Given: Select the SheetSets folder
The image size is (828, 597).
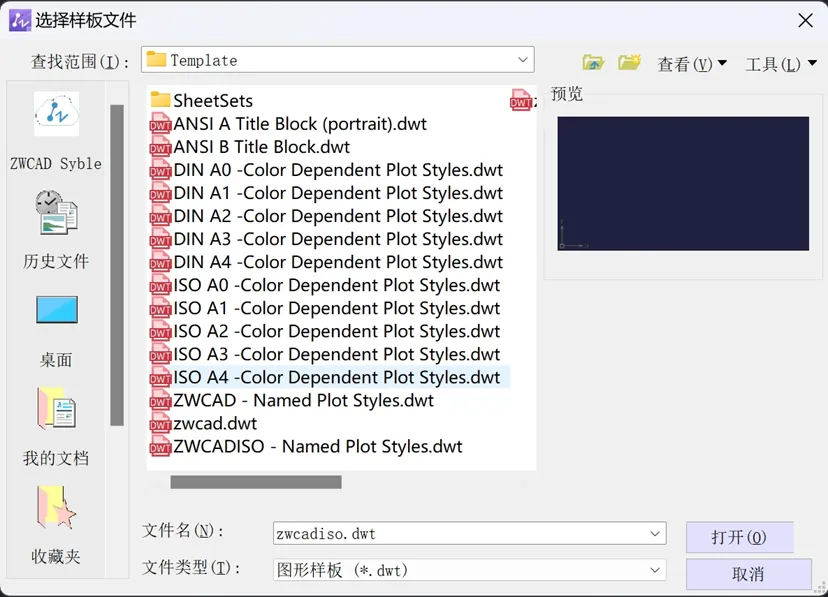Looking at the screenshot, I should [x=212, y=101].
